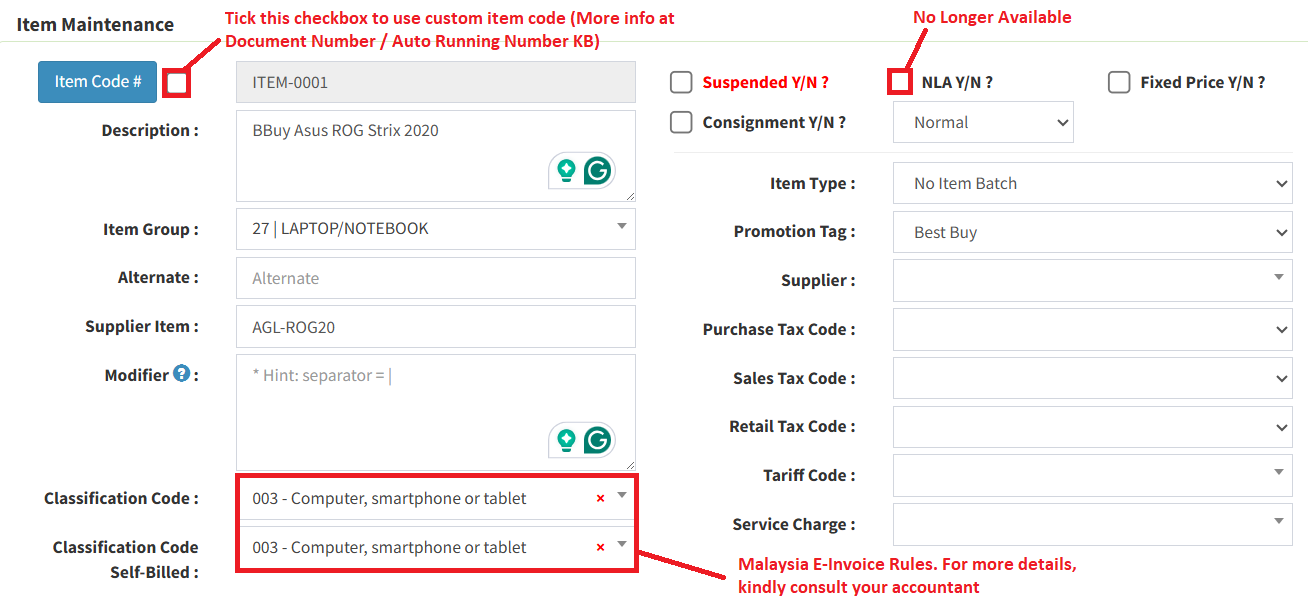Viewport: 1308px width, 606px height.
Task: Clear Classification Code Self-Billed red x
Action: pos(600,547)
